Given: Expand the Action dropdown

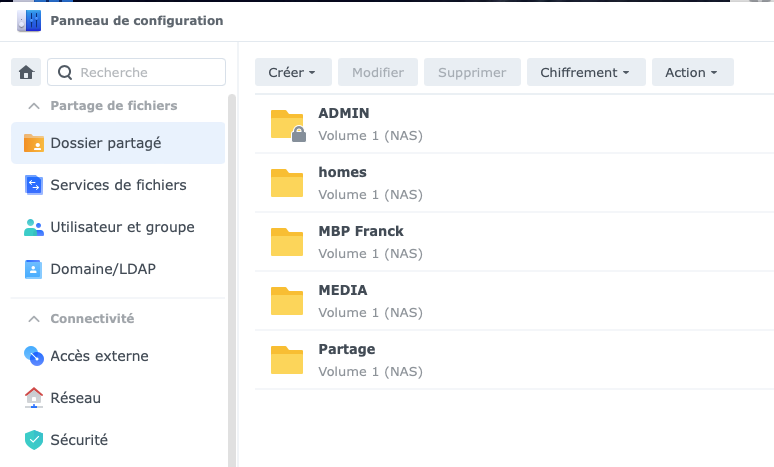Looking at the screenshot, I should [x=692, y=73].
